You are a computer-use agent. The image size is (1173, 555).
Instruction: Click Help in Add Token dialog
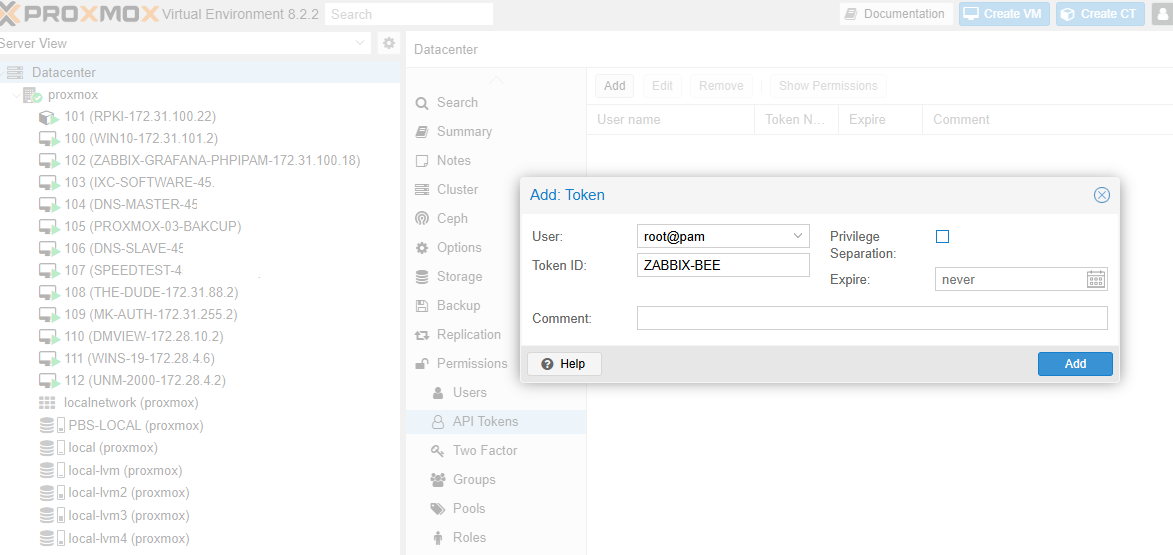564,364
